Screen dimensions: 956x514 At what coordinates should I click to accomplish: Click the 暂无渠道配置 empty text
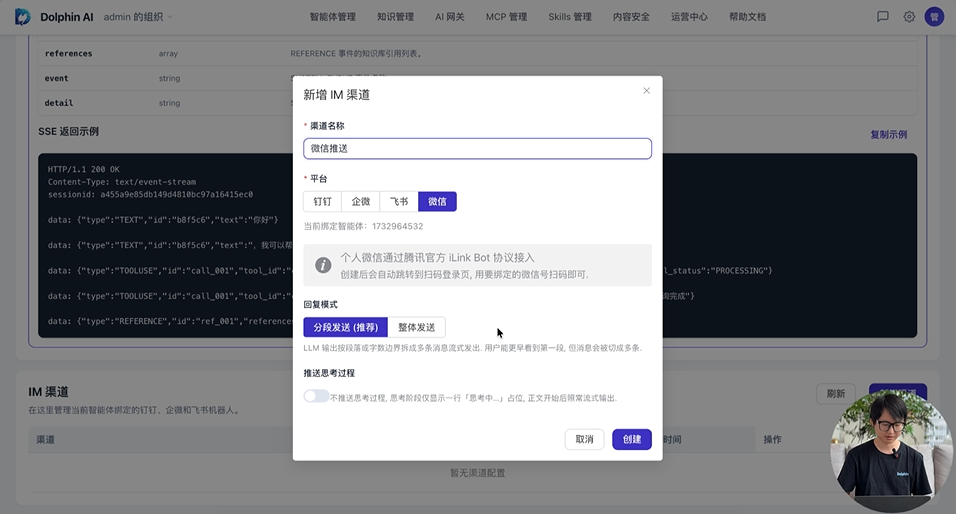coord(477,473)
